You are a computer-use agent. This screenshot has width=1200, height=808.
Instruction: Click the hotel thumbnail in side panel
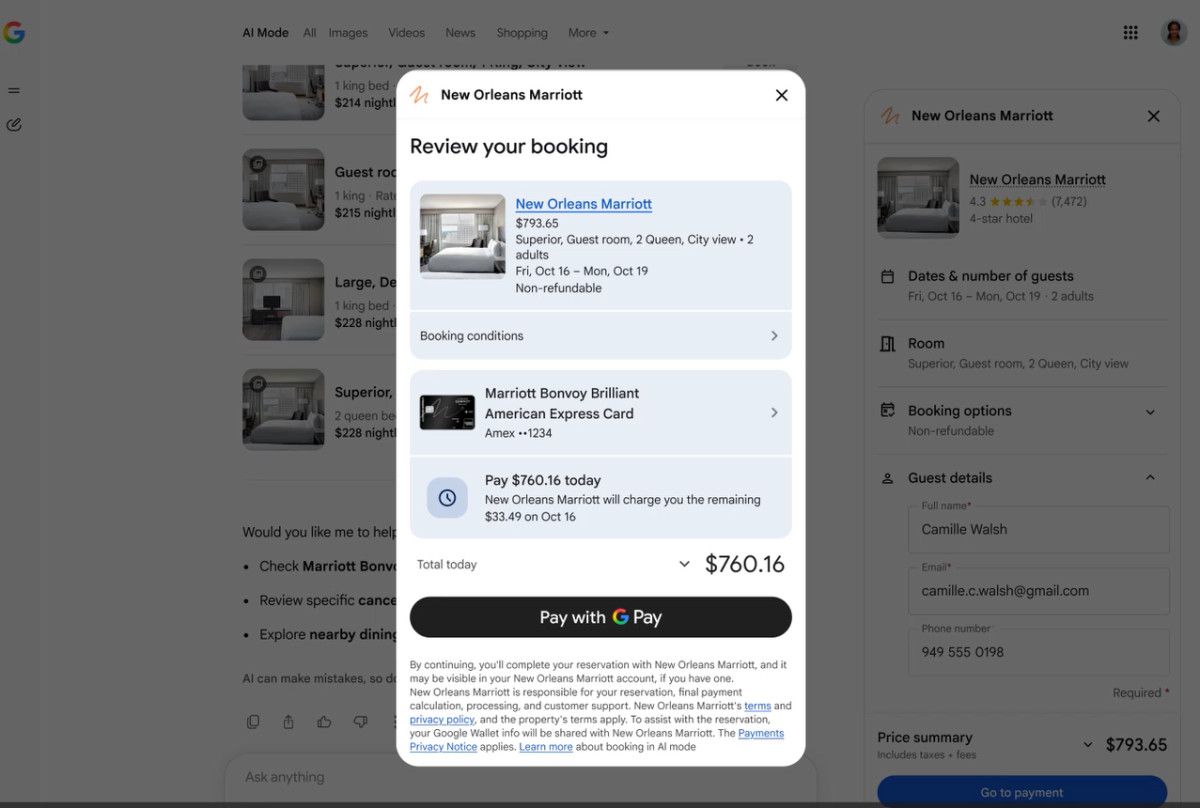[x=918, y=198]
